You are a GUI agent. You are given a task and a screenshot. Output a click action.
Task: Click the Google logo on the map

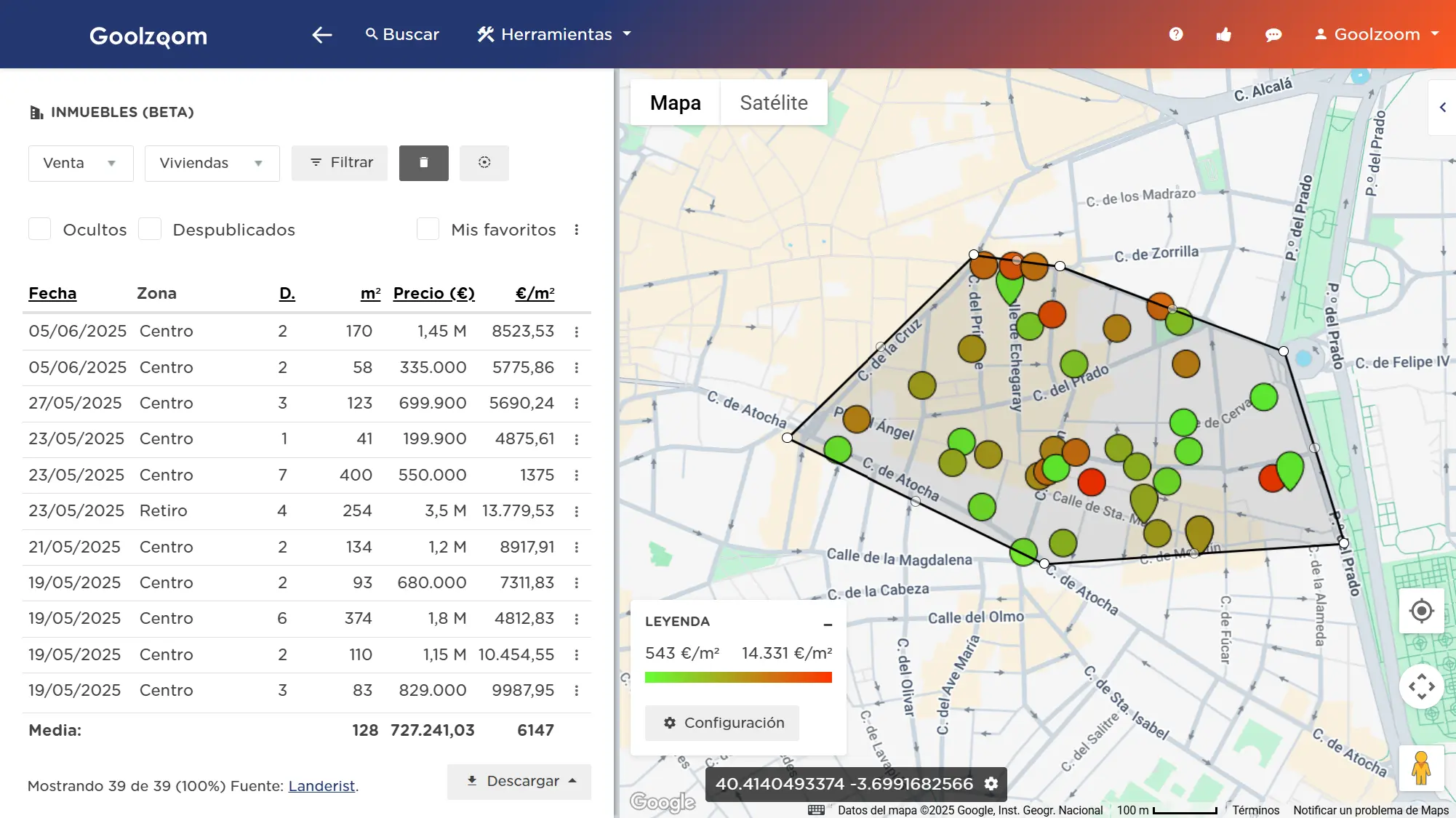point(663,801)
